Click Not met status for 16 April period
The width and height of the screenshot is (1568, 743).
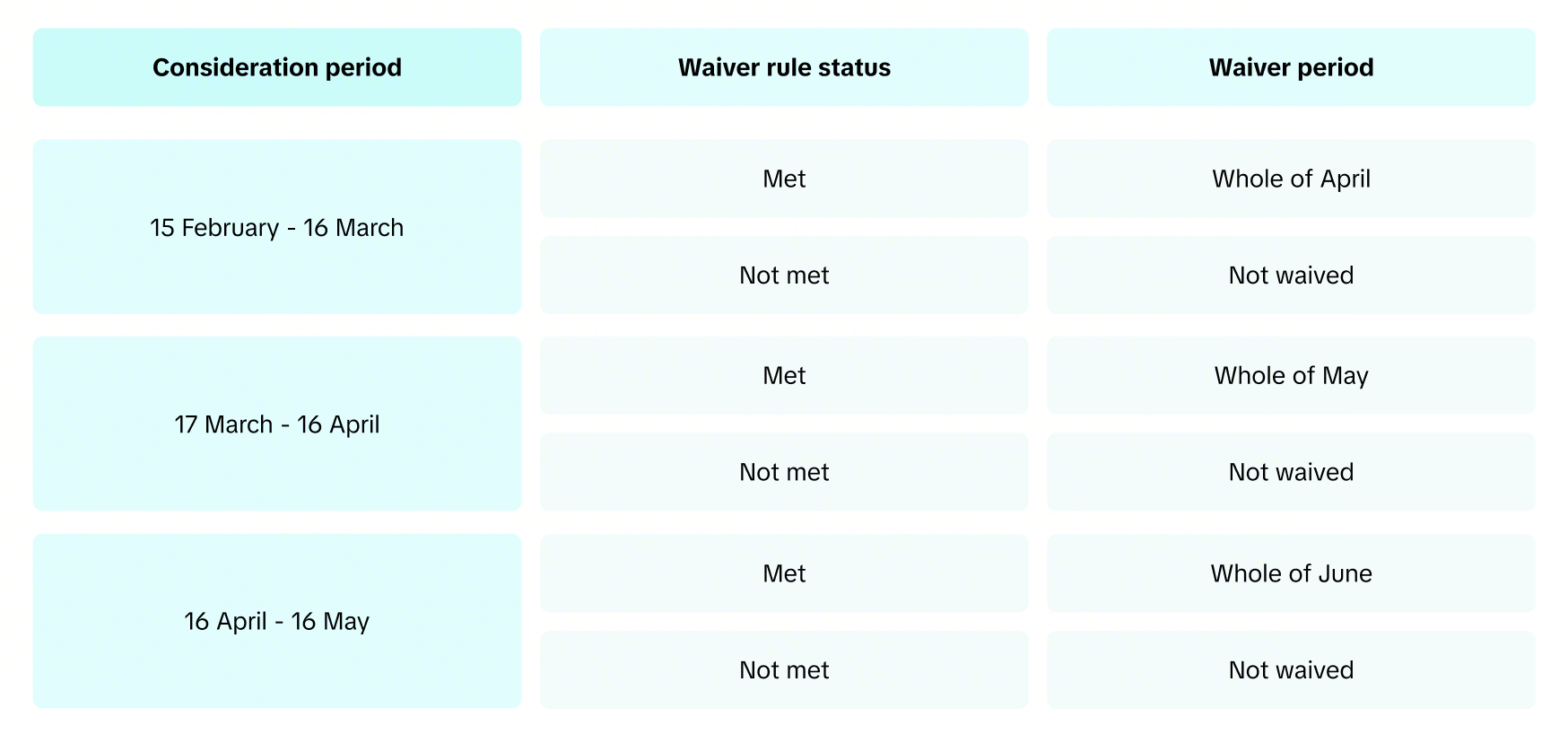784,669
